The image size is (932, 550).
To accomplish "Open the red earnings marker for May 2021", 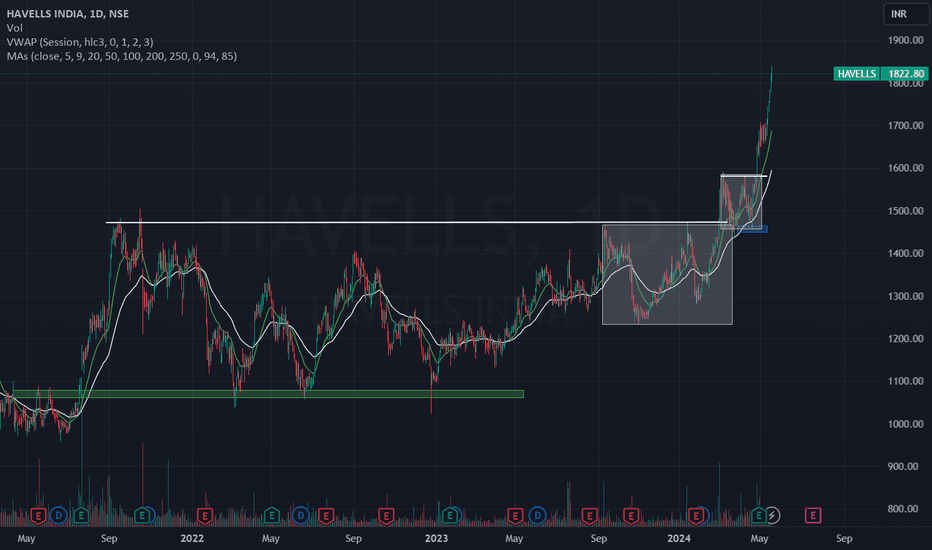I will 39,516.
